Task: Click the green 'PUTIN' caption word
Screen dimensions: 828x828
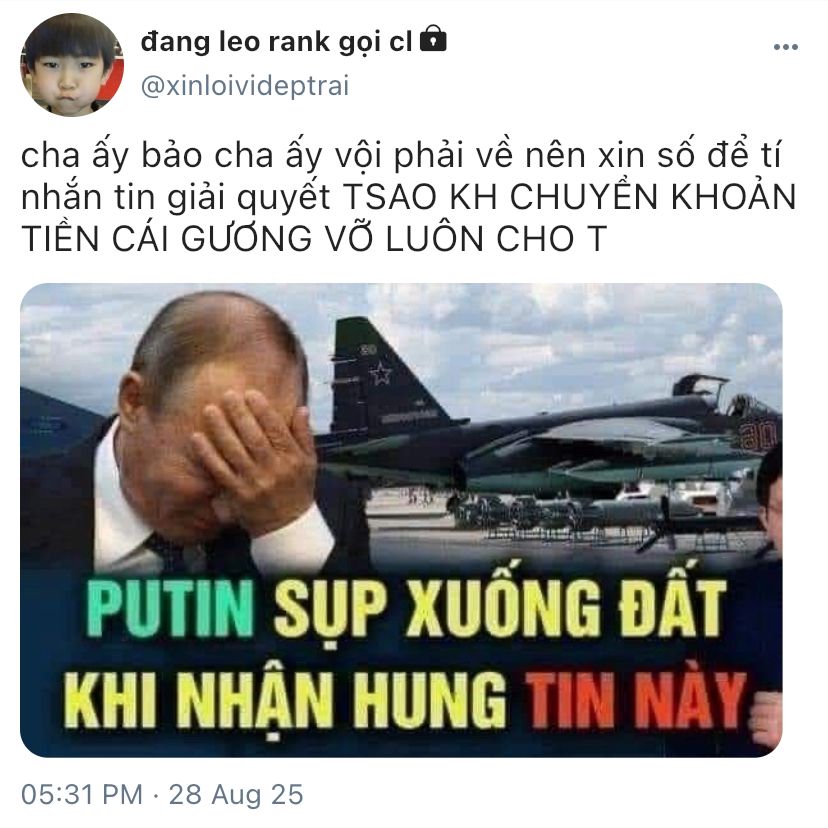Action: point(170,609)
